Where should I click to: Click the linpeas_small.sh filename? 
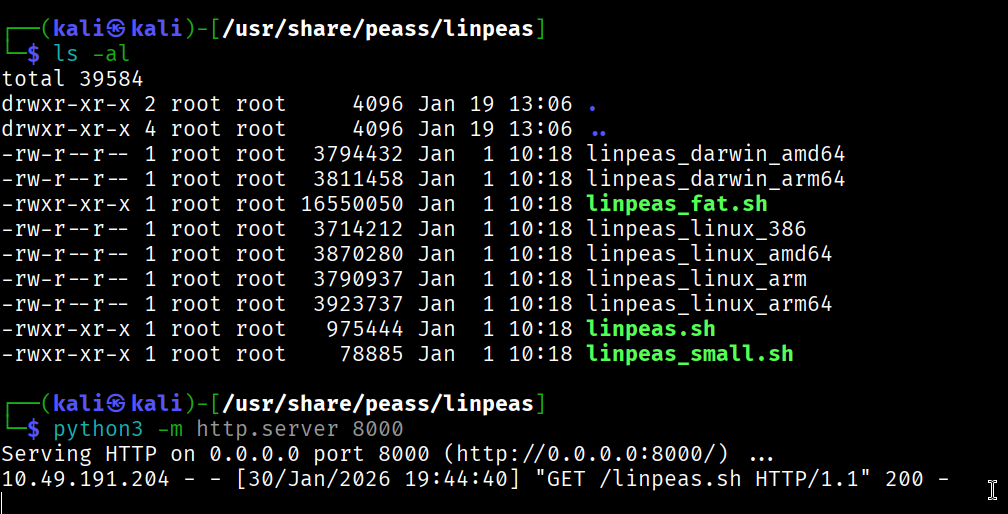(x=690, y=354)
